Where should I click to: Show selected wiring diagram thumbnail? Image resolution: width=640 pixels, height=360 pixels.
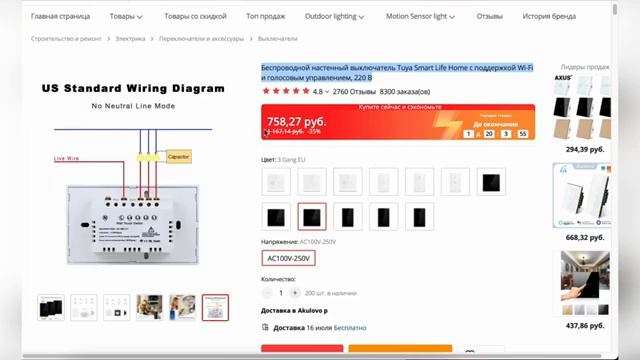pyautogui.click(x=215, y=307)
